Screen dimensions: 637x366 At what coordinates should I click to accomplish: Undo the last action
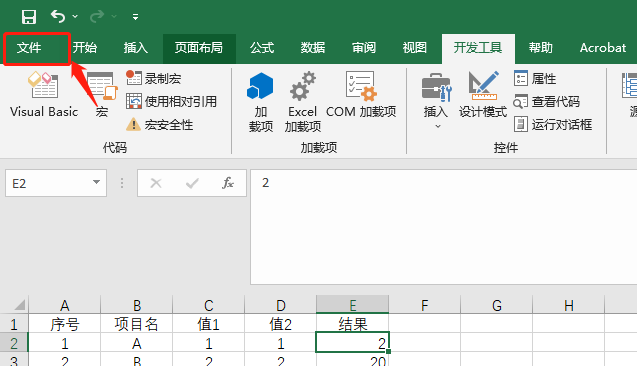click(x=58, y=16)
